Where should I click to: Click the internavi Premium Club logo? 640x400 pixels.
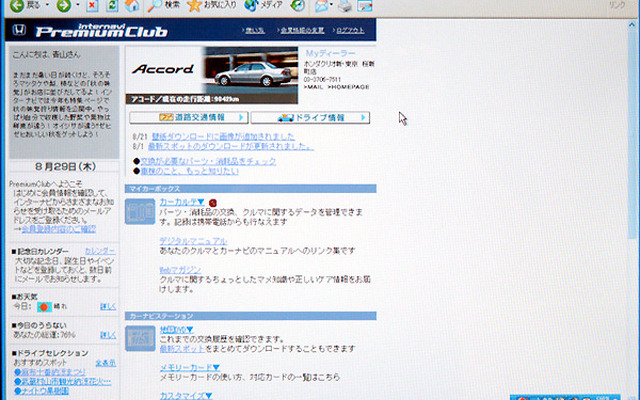coord(101,30)
